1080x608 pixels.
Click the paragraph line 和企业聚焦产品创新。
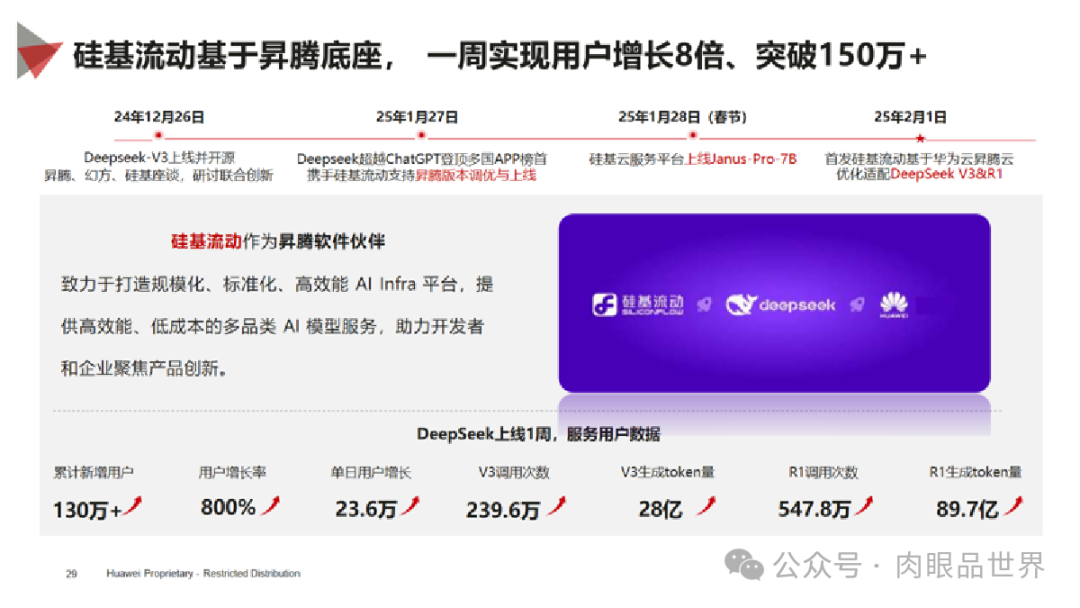click(x=145, y=368)
